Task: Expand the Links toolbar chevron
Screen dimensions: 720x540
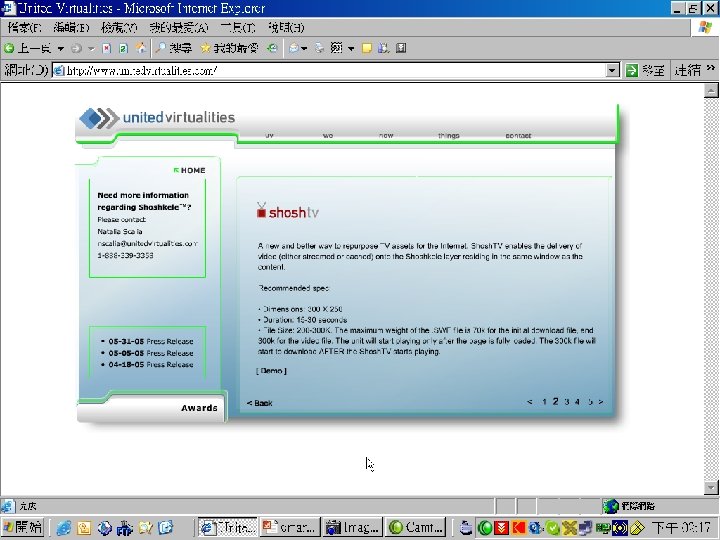Action: 710,68
